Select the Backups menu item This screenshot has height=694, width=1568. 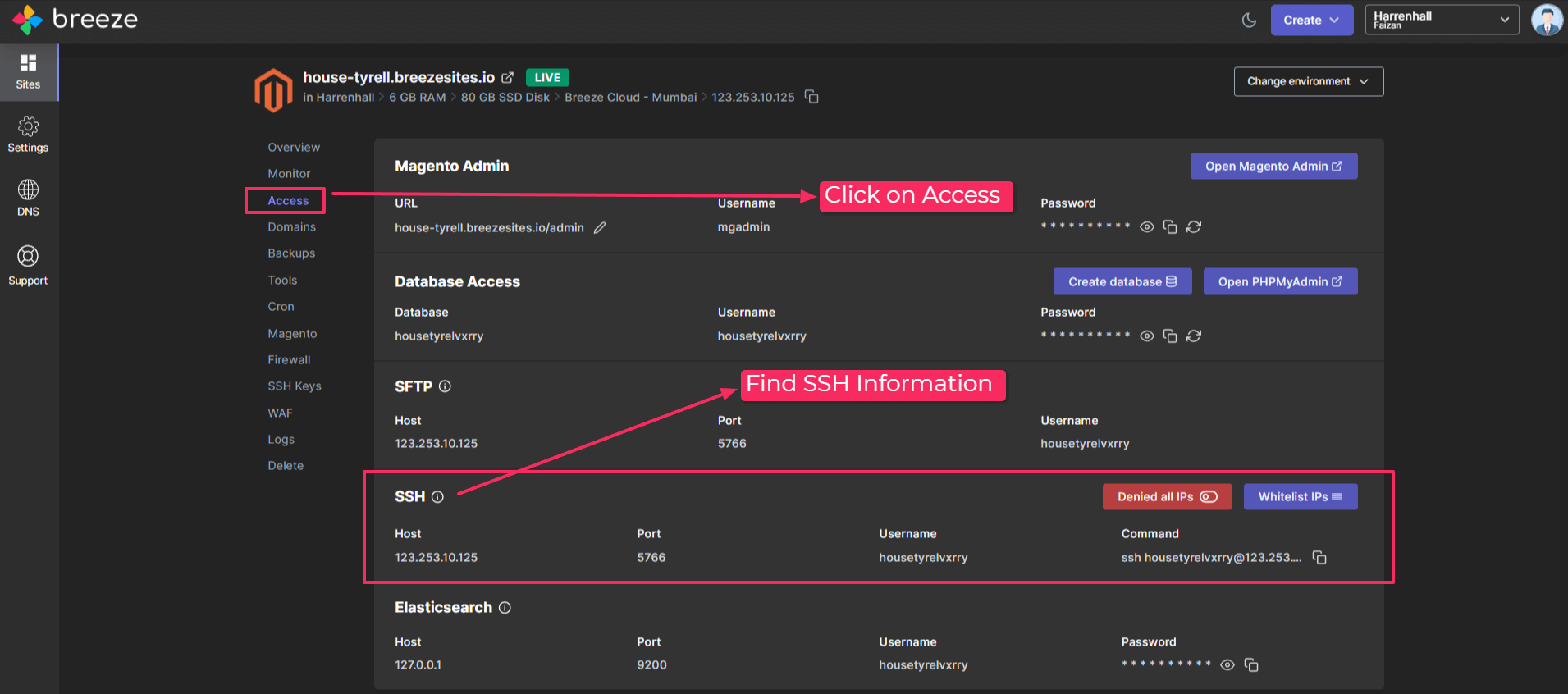(291, 253)
